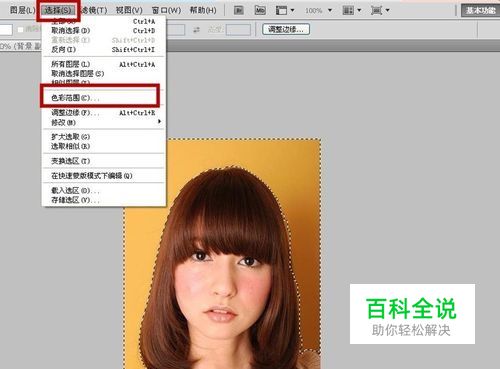Close the open 选择(S) menu
This screenshot has width=500, height=369.
[58, 10]
